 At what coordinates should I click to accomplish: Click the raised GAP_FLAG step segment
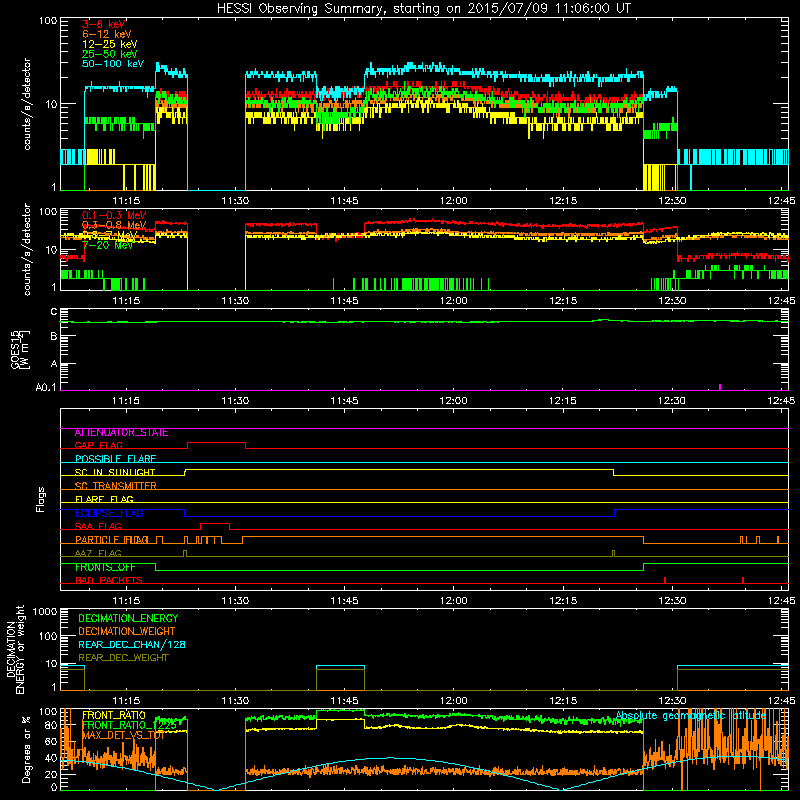pos(216,443)
